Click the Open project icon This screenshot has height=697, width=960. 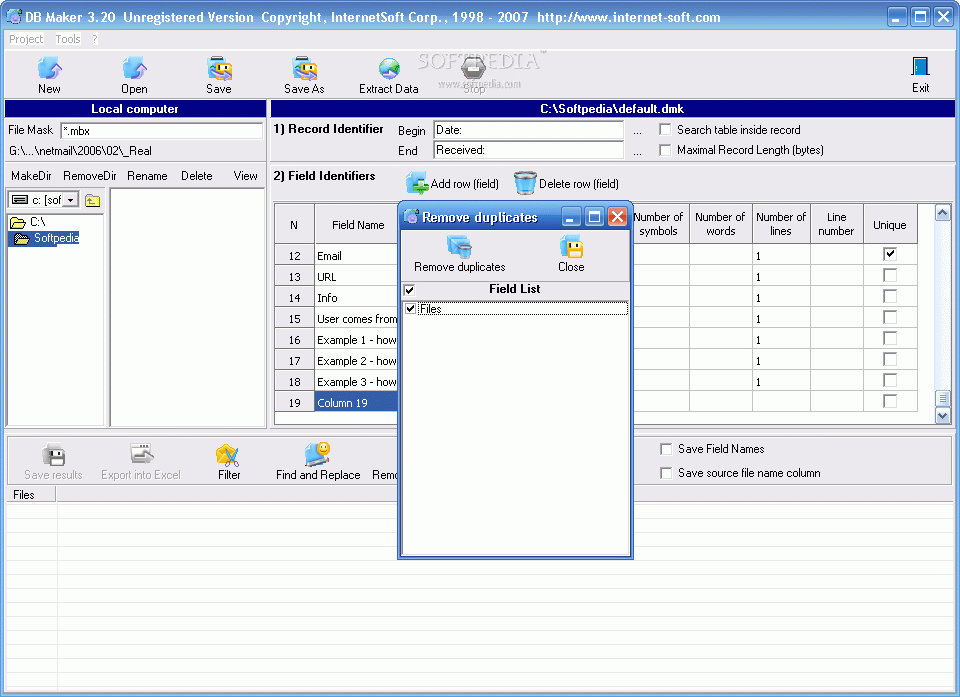click(x=134, y=69)
